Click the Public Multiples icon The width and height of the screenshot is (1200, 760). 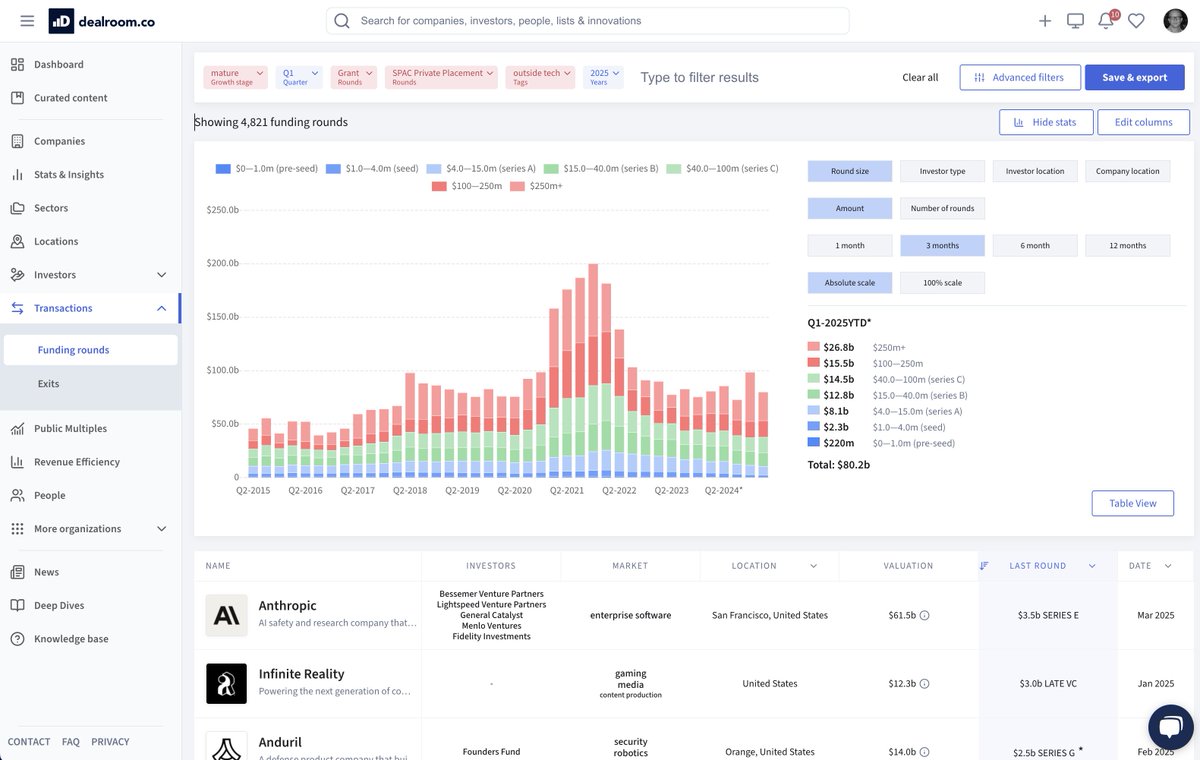pyautogui.click(x=17, y=429)
